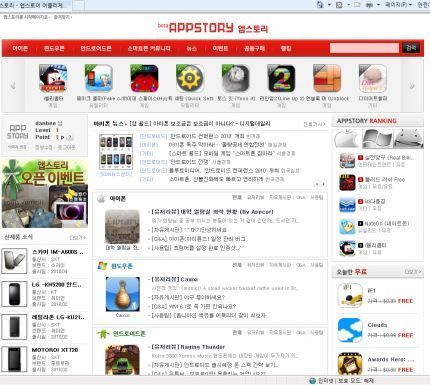430x385 pixels.
Task: Open rank 4 NateOn app icon
Action: [347, 227]
